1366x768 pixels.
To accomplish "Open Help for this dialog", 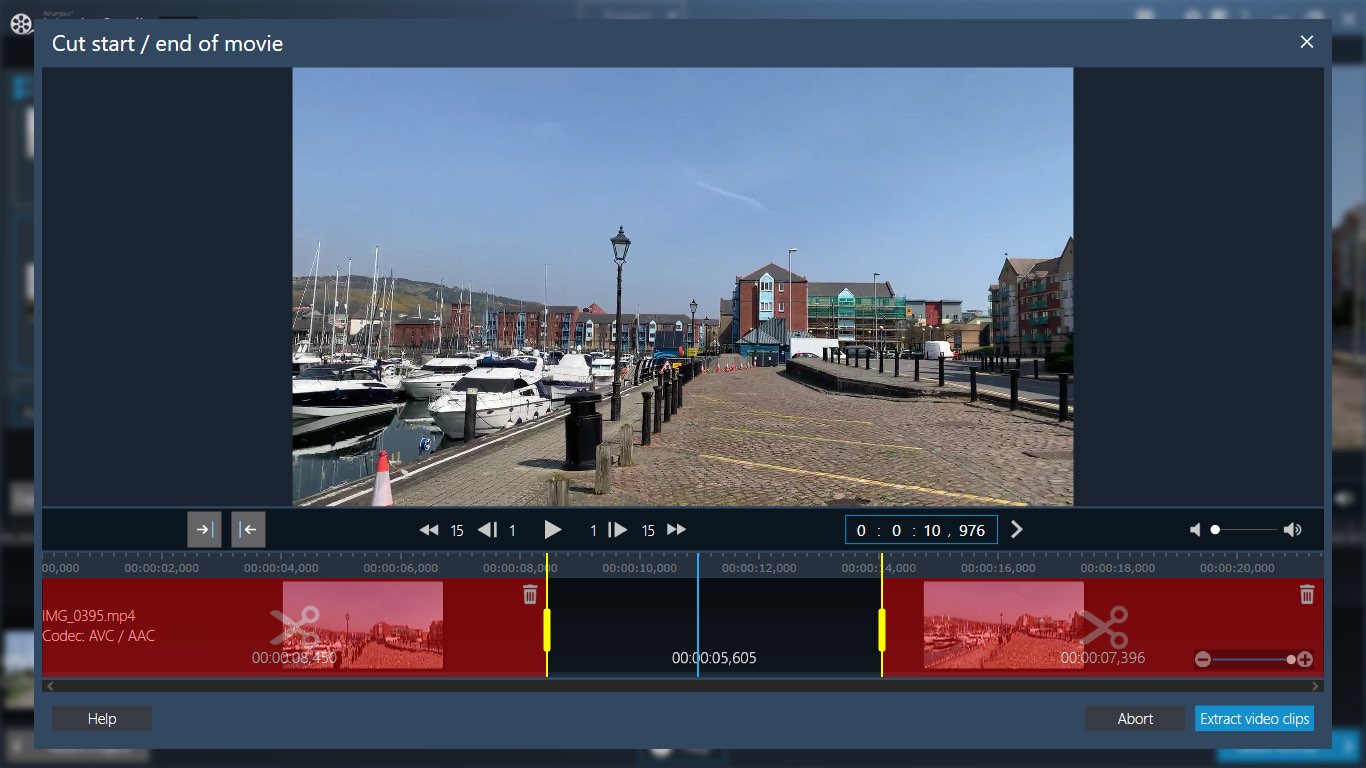I will click(x=101, y=718).
